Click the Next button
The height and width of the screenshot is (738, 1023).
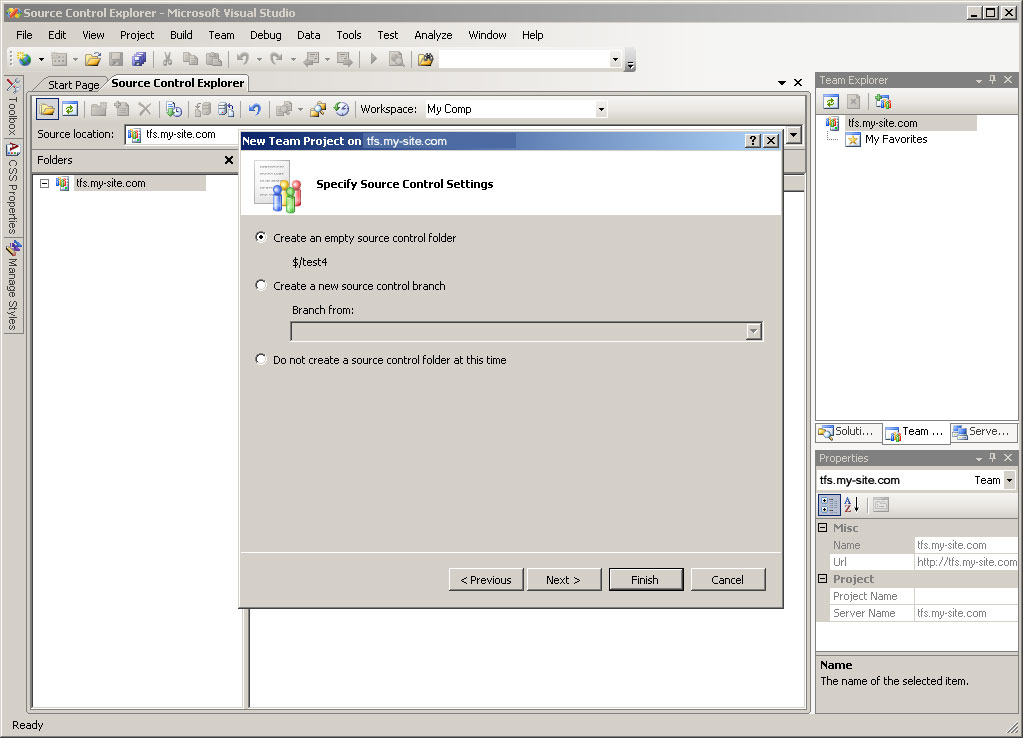[564, 579]
